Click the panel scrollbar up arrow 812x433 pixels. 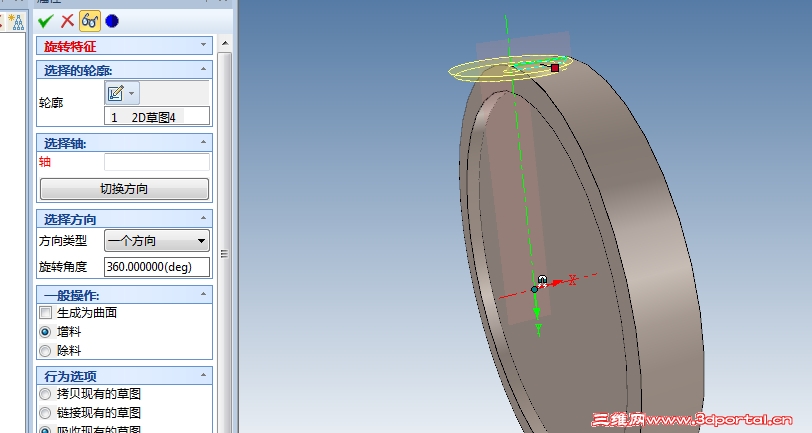pyautogui.click(x=225, y=43)
